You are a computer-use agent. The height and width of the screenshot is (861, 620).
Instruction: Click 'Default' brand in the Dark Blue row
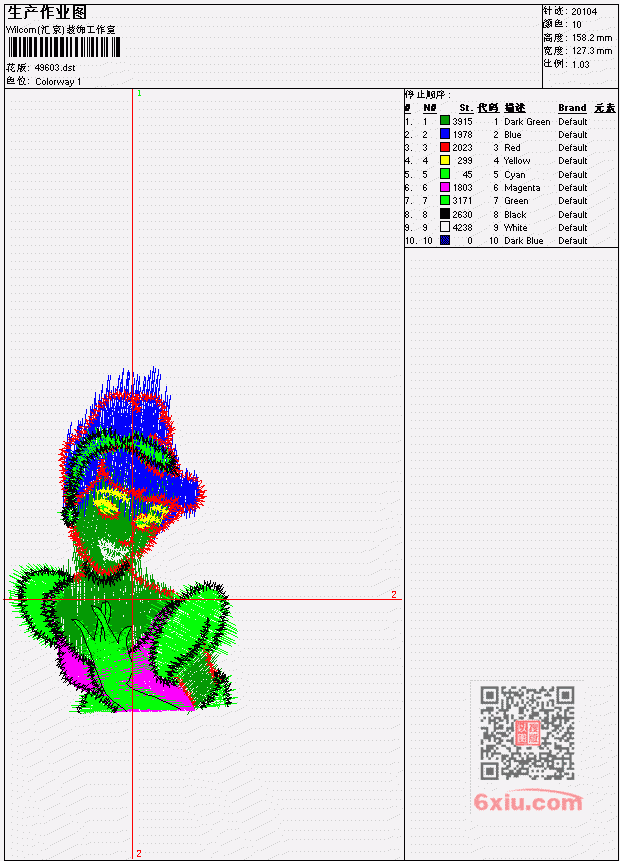[x=573, y=241]
